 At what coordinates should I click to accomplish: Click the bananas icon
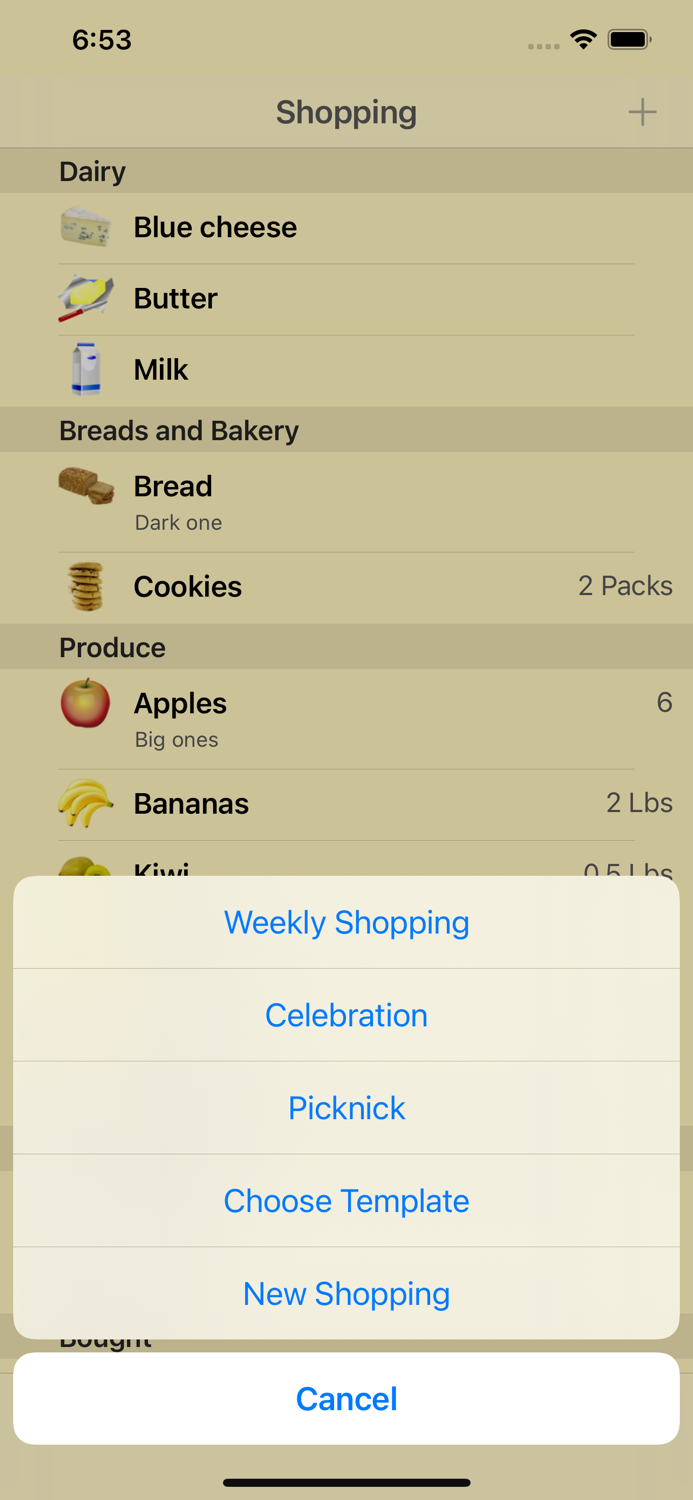point(85,803)
